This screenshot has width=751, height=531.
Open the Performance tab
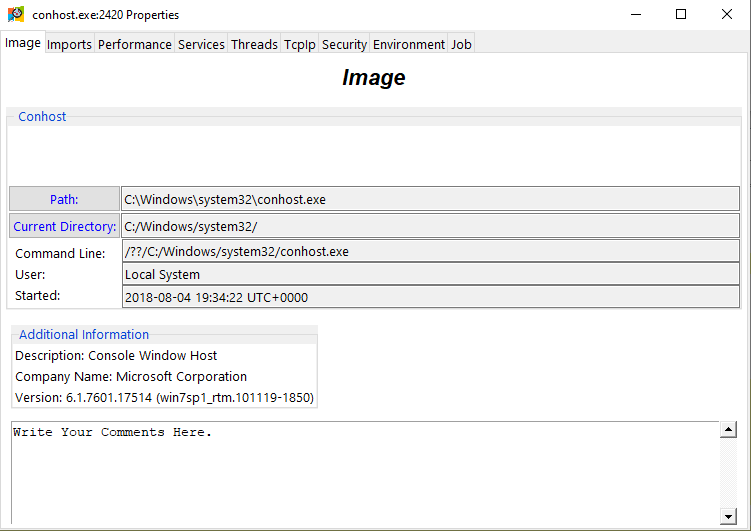135,45
